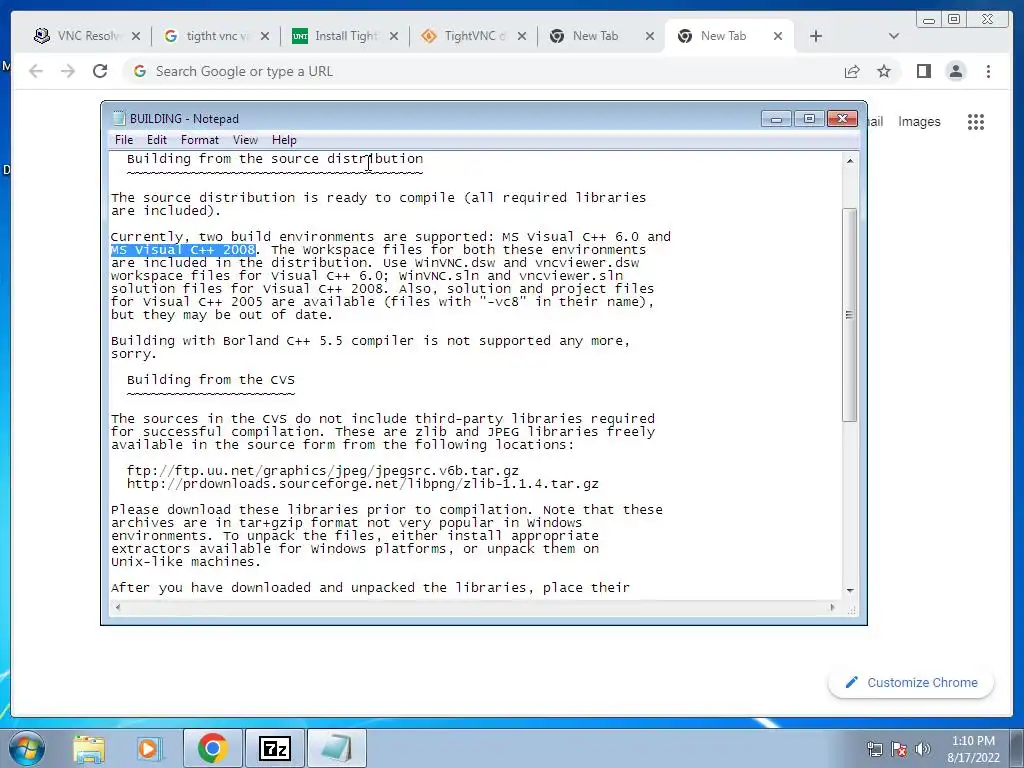This screenshot has height=768, width=1024.
Task: Open the network tray icon
Action: [x=874, y=749]
